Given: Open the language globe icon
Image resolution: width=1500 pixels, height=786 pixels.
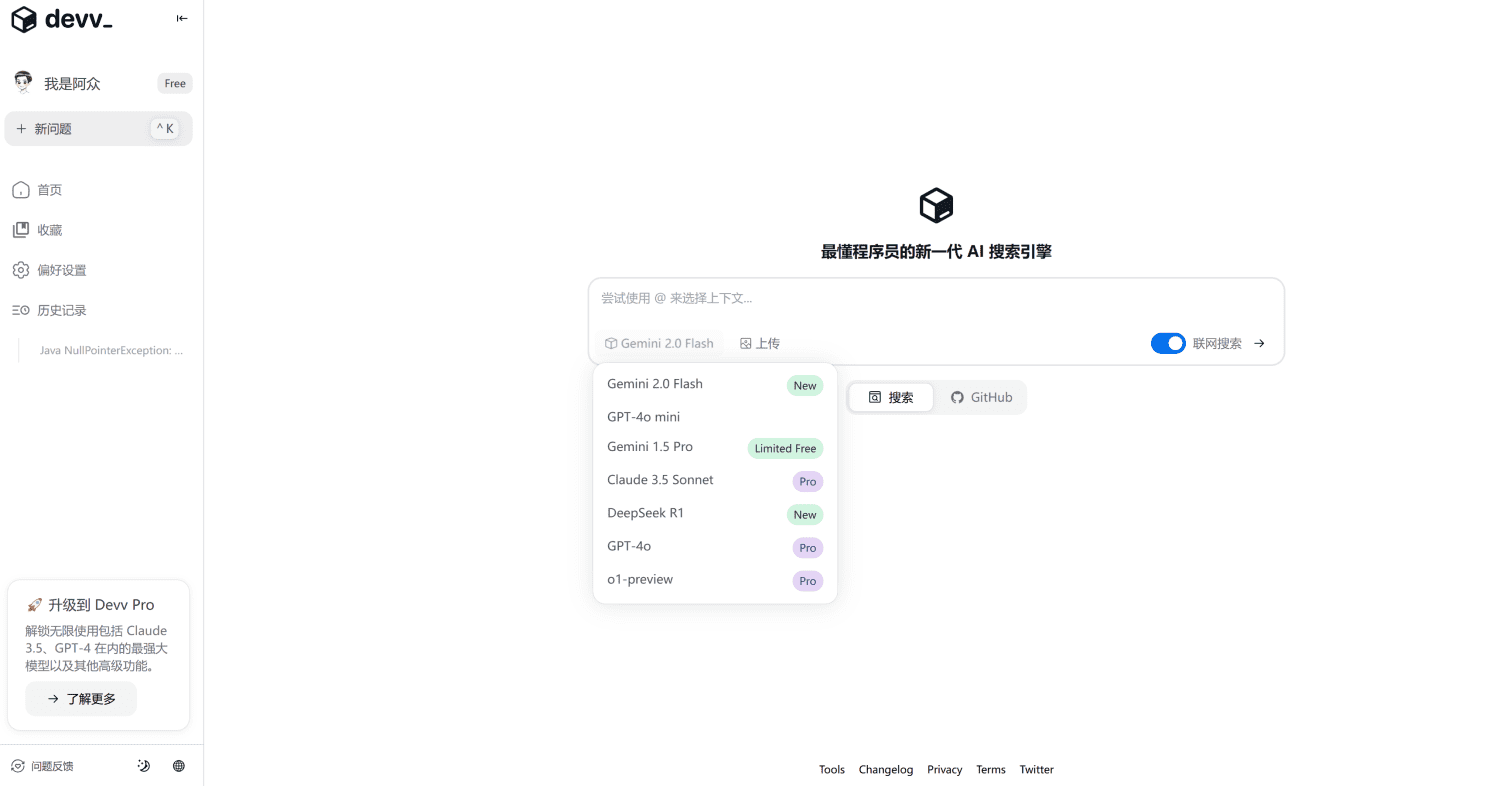Looking at the screenshot, I should click(179, 766).
